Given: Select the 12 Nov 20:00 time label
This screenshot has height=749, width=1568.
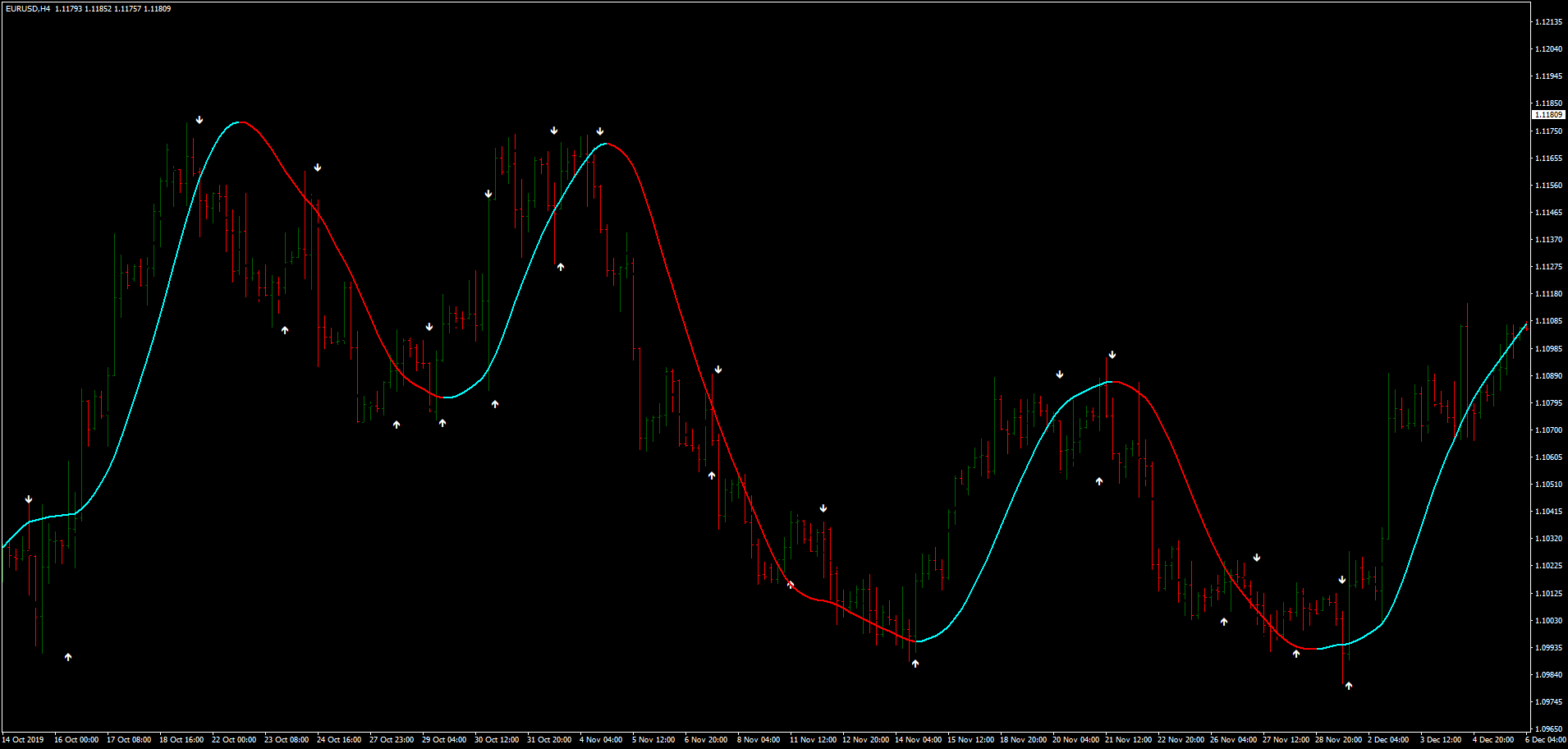Looking at the screenshot, I should pyautogui.click(x=865, y=740).
